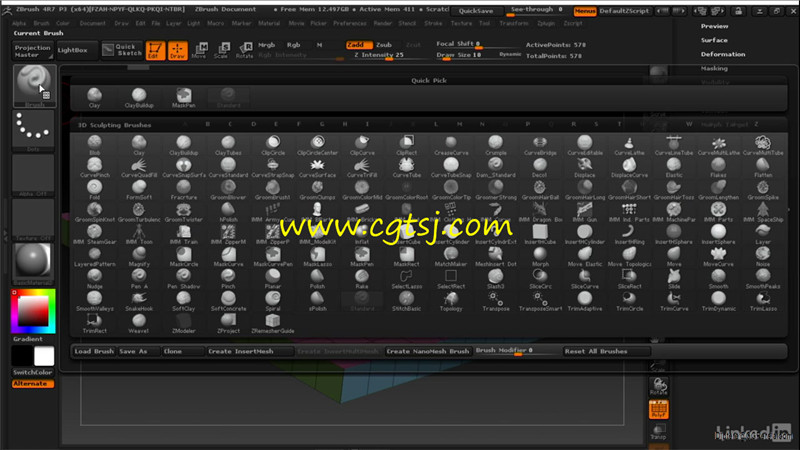Toggle the Rgb channel button
800x450 pixels.
[x=293, y=45]
